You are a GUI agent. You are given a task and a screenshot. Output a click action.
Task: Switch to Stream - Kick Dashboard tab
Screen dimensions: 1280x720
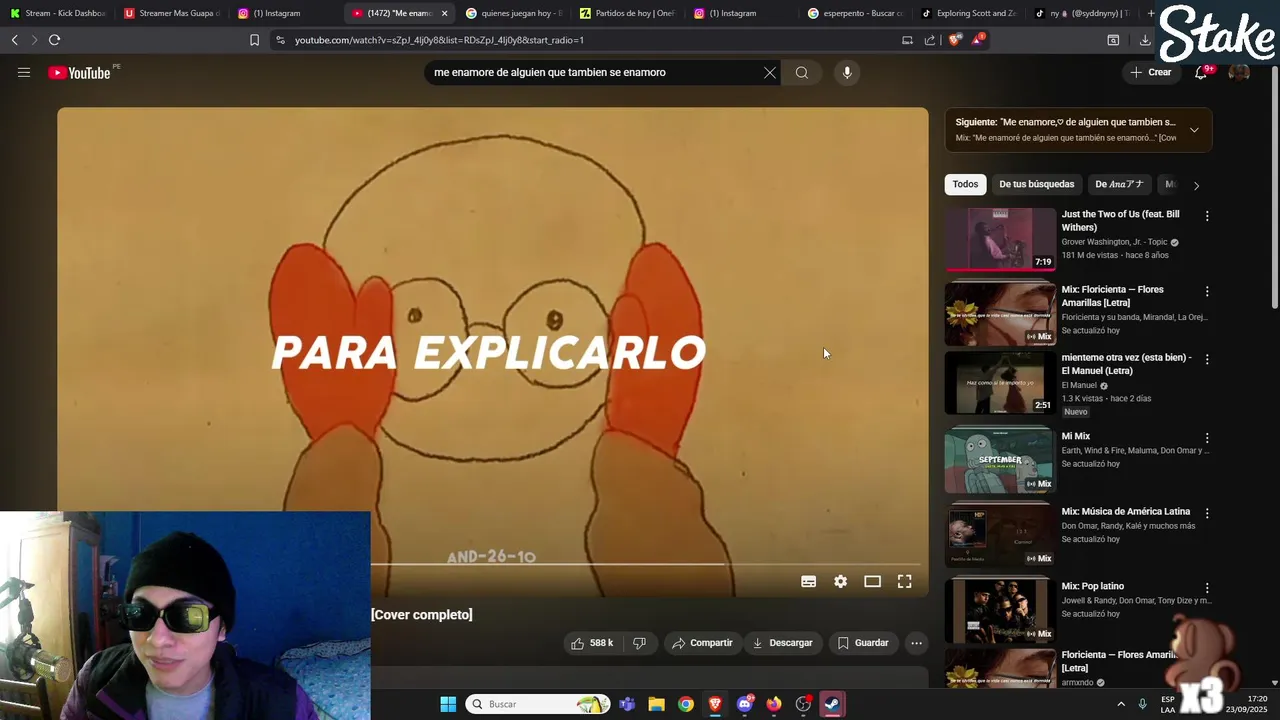tap(57, 13)
